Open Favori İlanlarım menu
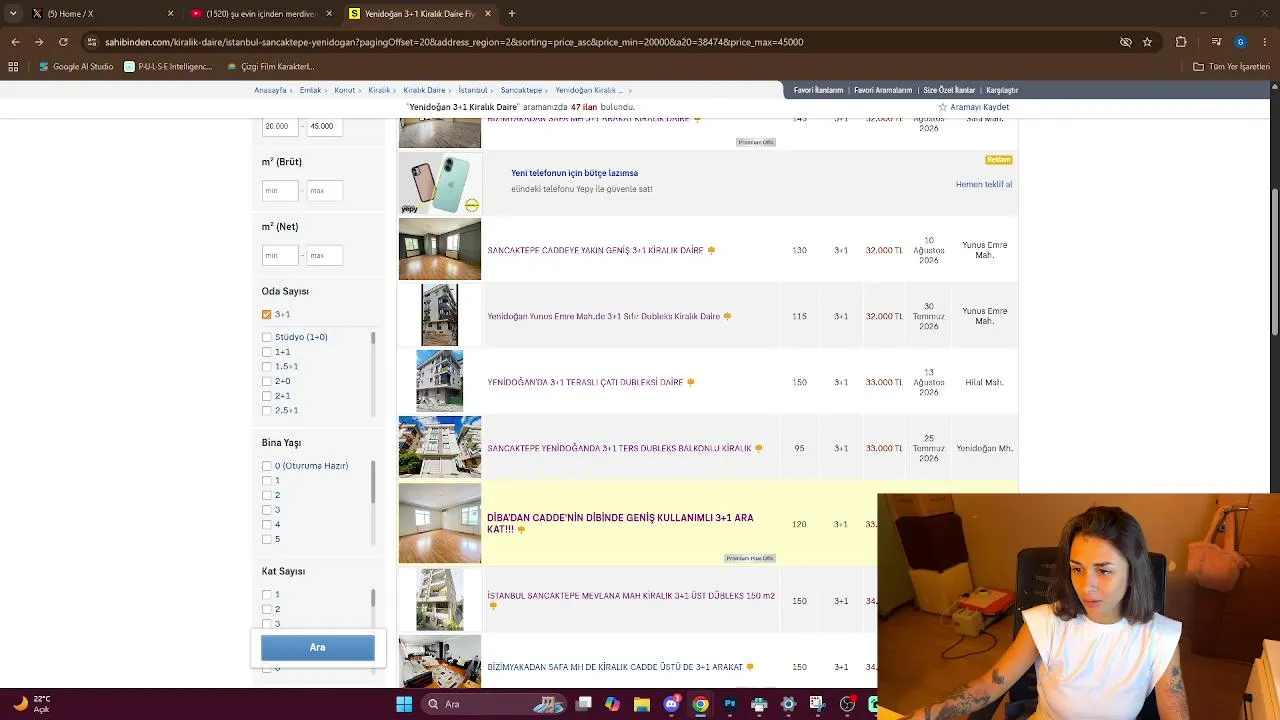Screen dimensions: 1280x720 (x=818, y=90)
